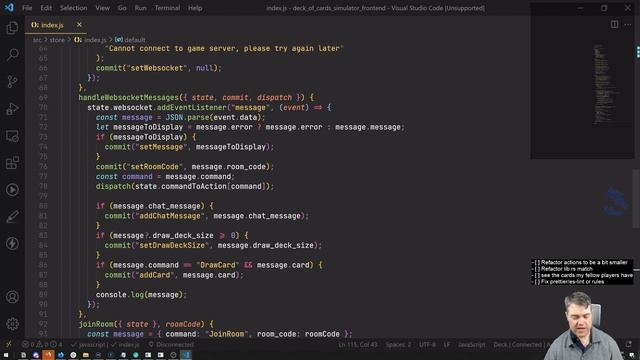Click the lightning bolt icon in activity bar
This screenshot has width=640, height=360.
coord(12,244)
